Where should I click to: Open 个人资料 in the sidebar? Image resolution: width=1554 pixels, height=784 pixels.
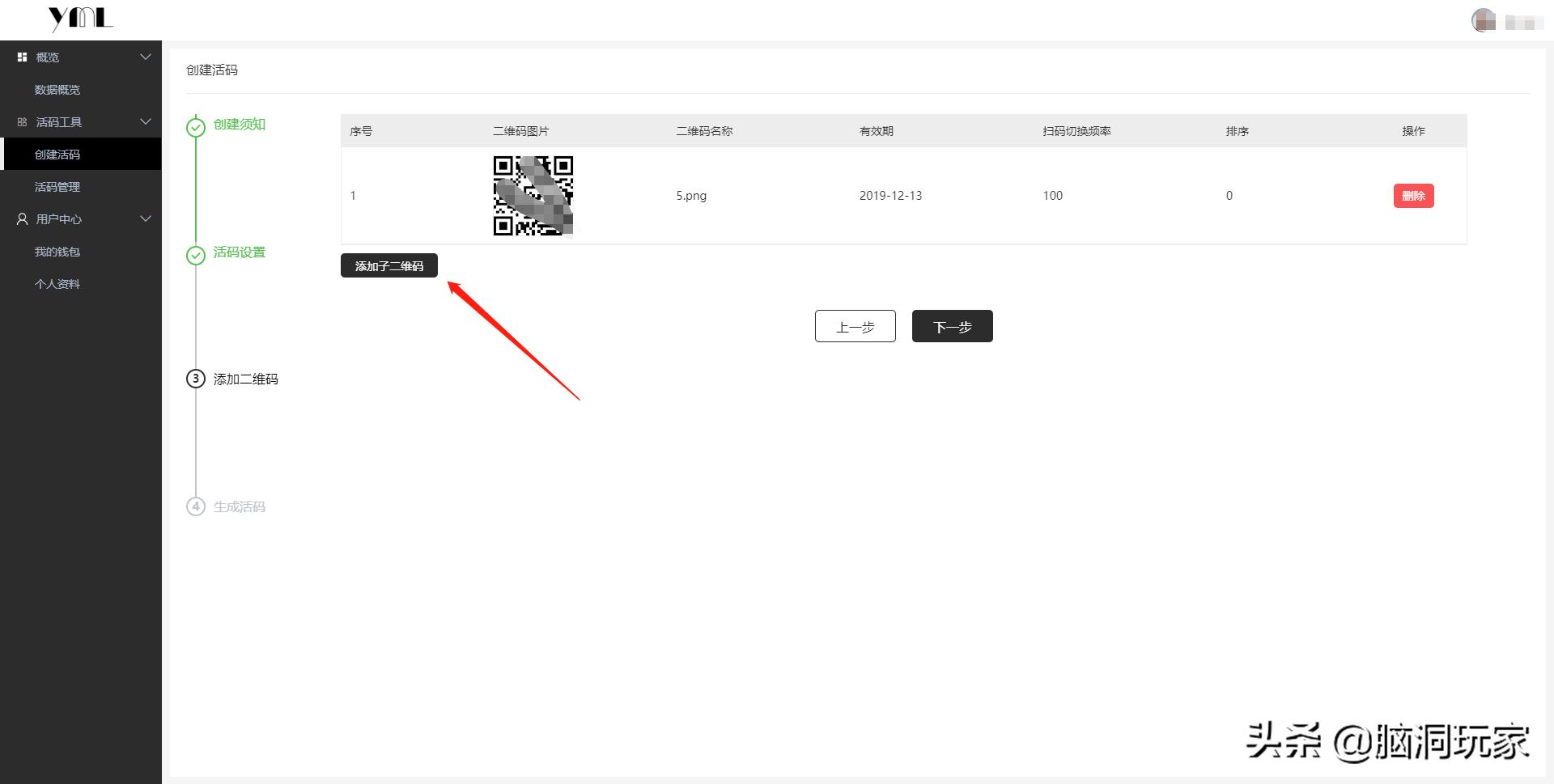pos(57,284)
